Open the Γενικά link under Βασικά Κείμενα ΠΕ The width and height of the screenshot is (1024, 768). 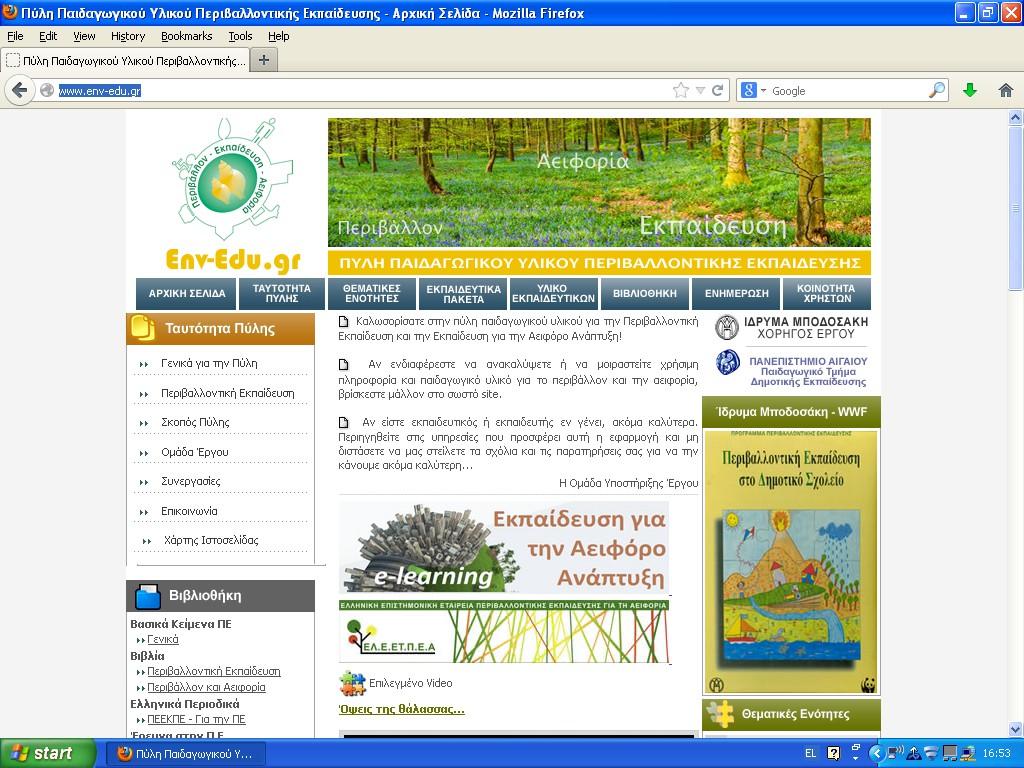coord(163,639)
